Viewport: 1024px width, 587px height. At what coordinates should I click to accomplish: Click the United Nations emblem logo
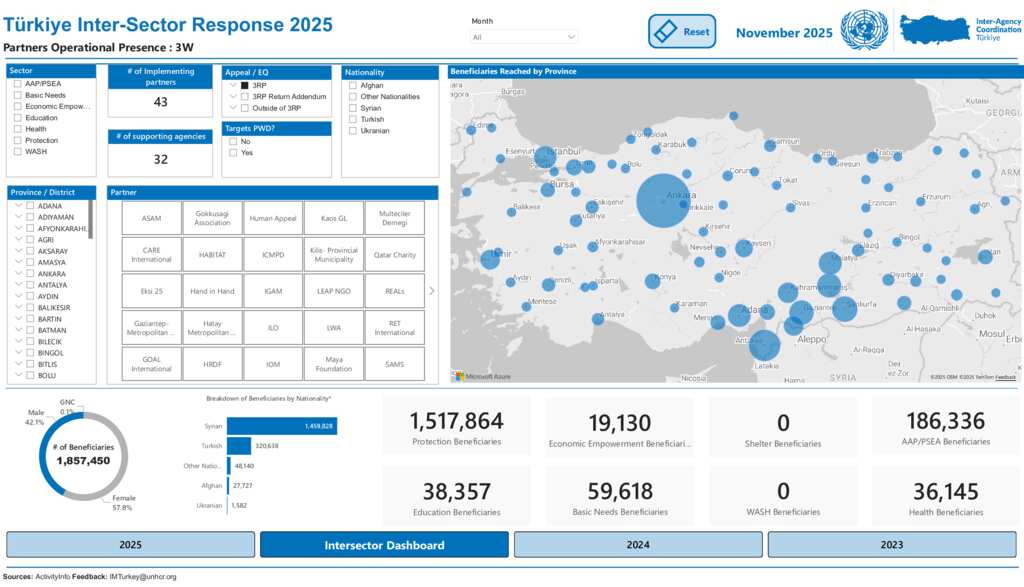(863, 31)
